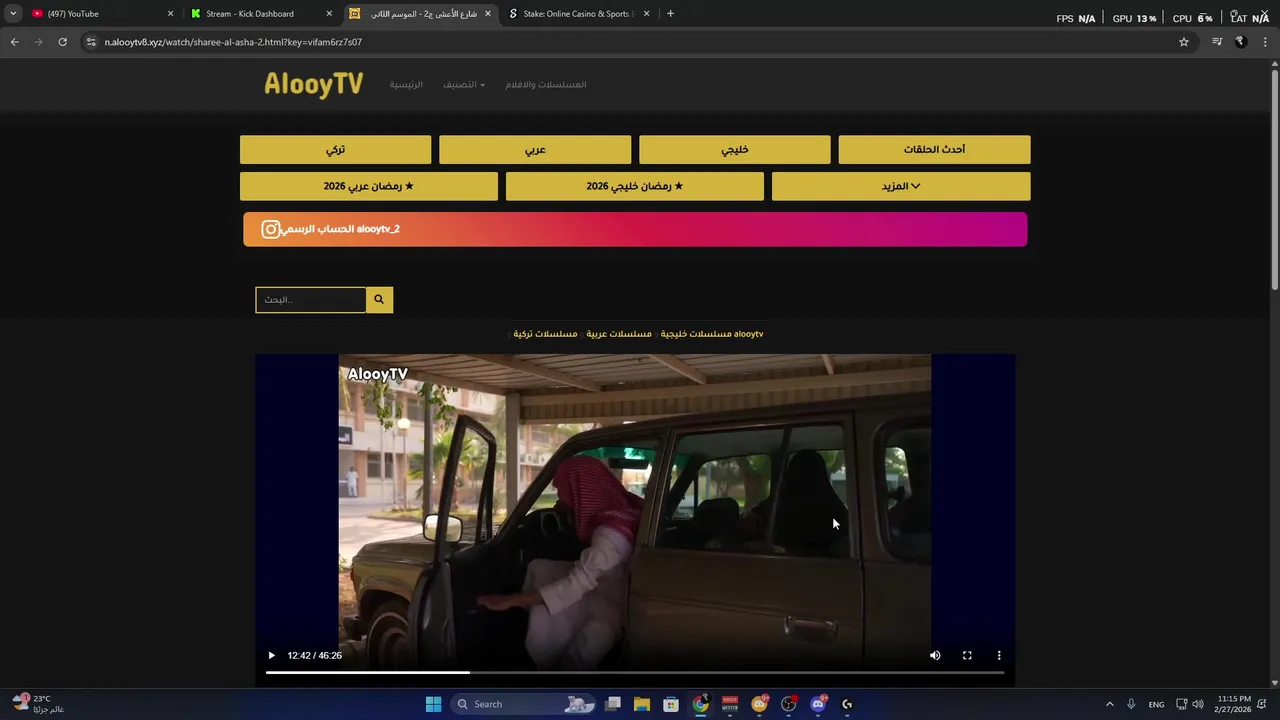Click the search magnifier button on AlooyTV
The width and height of the screenshot is (1280, 720).
tap(379, 300)
